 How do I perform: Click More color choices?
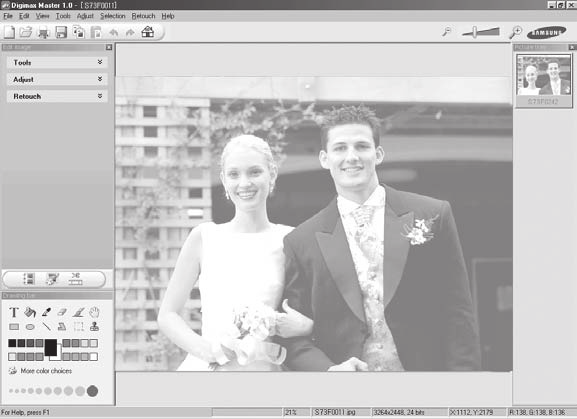click(x=46, y=371)
